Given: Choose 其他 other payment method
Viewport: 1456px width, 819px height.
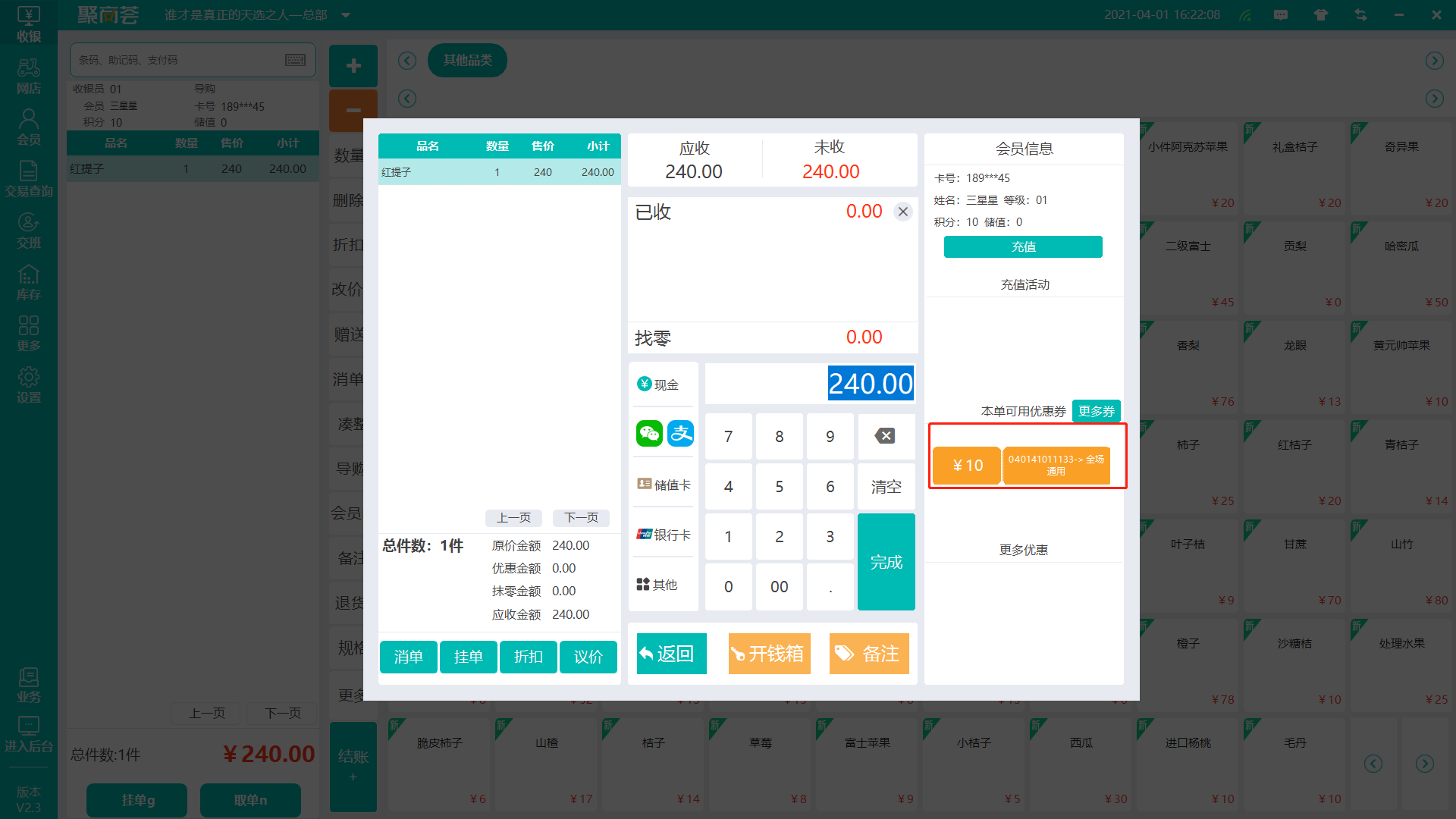Looking at the screenshot, I should coord(657,585).
